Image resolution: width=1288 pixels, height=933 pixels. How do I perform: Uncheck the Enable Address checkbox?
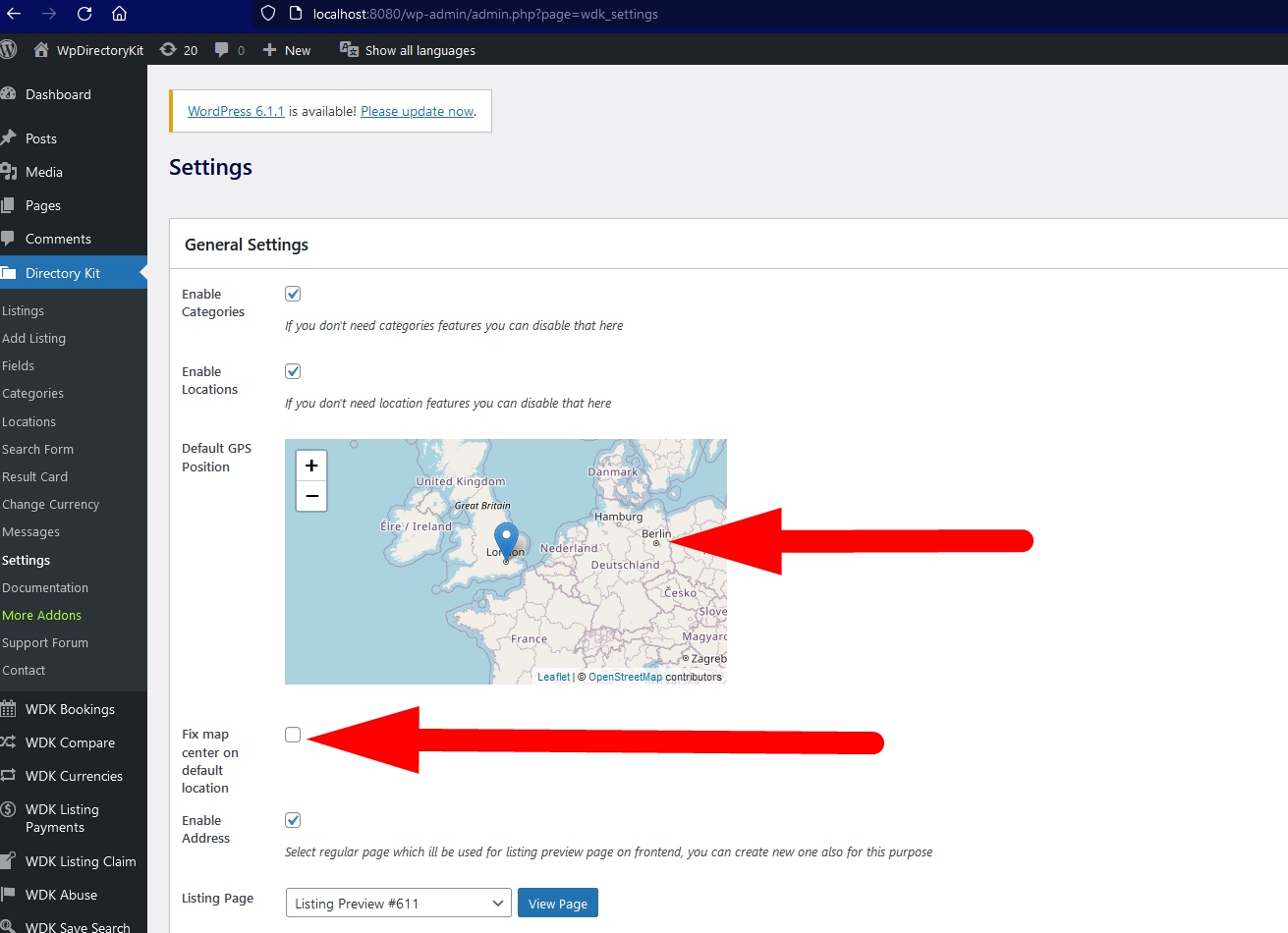293,820
